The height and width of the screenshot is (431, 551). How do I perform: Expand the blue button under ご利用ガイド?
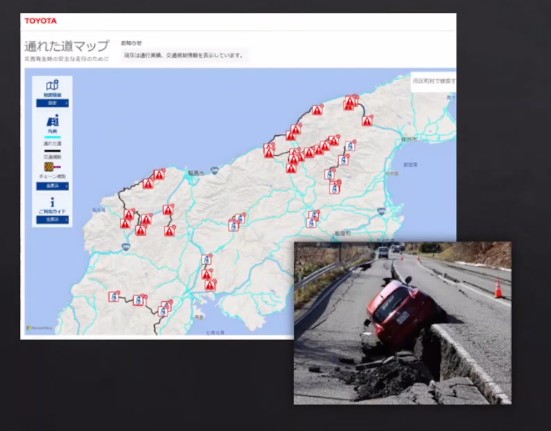(x=52, y=220)
